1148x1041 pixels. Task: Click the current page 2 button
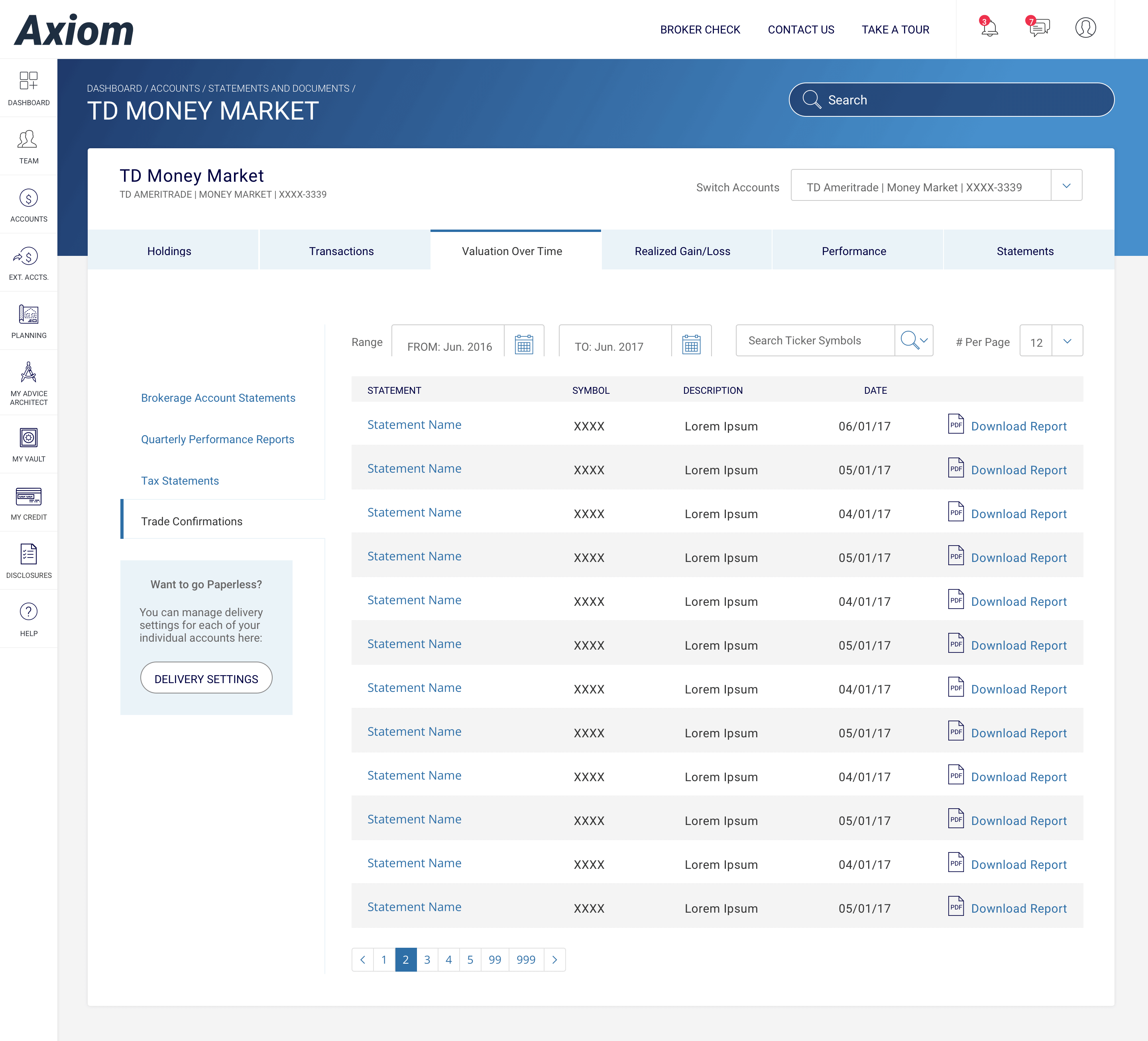tap(405, 960)
